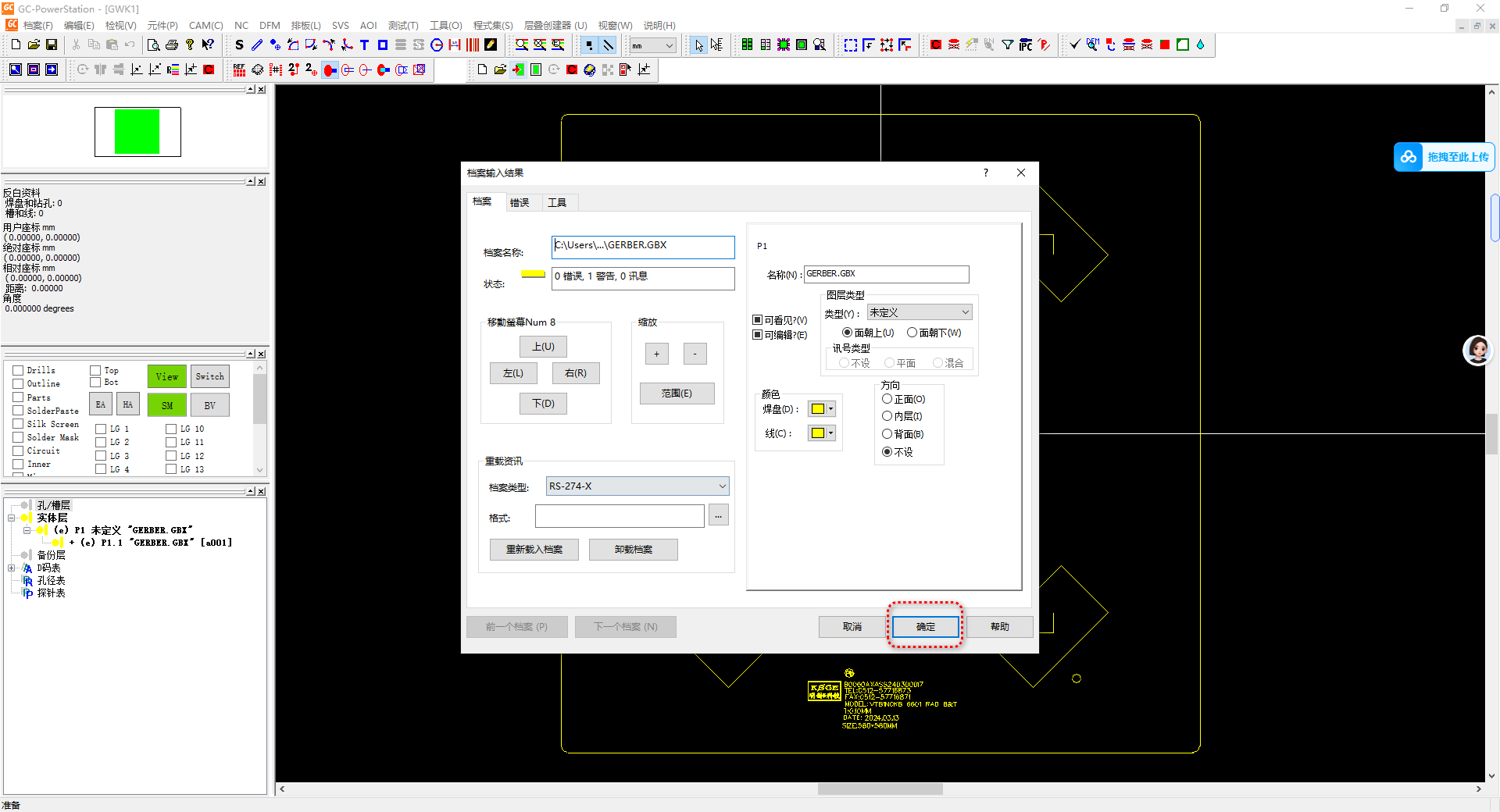Click the New file icon in top toolbar
This screenshot has width=1500, height=812.
click(x=16, y=45)
